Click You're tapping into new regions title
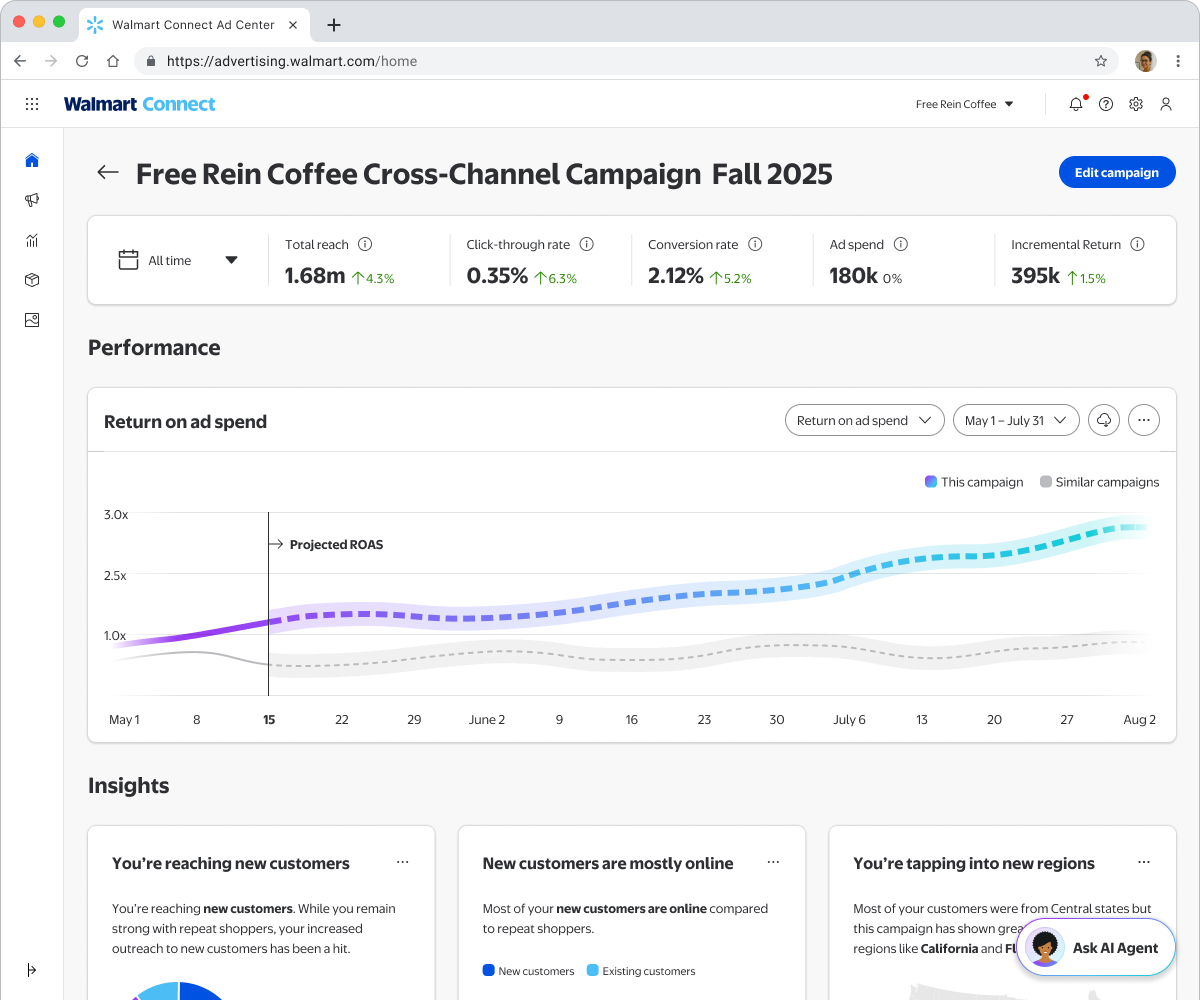 click(974, 863)
